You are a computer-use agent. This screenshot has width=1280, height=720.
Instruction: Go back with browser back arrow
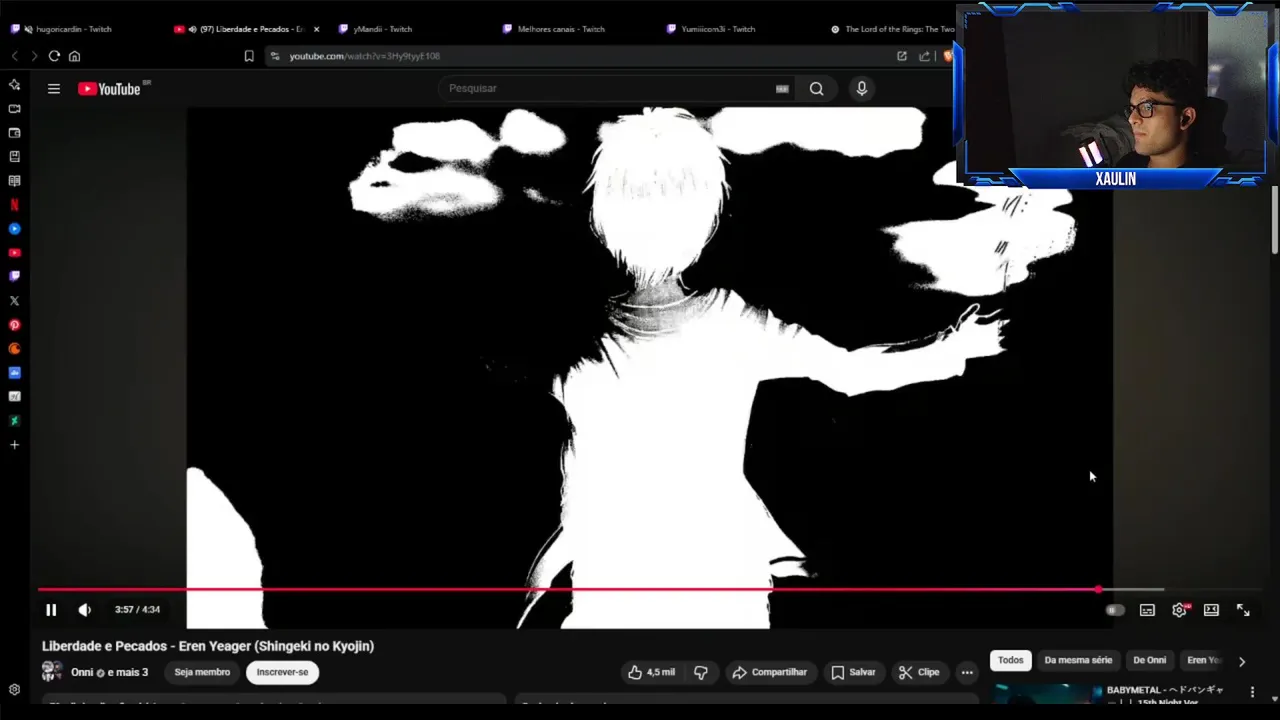coord(14,56)
